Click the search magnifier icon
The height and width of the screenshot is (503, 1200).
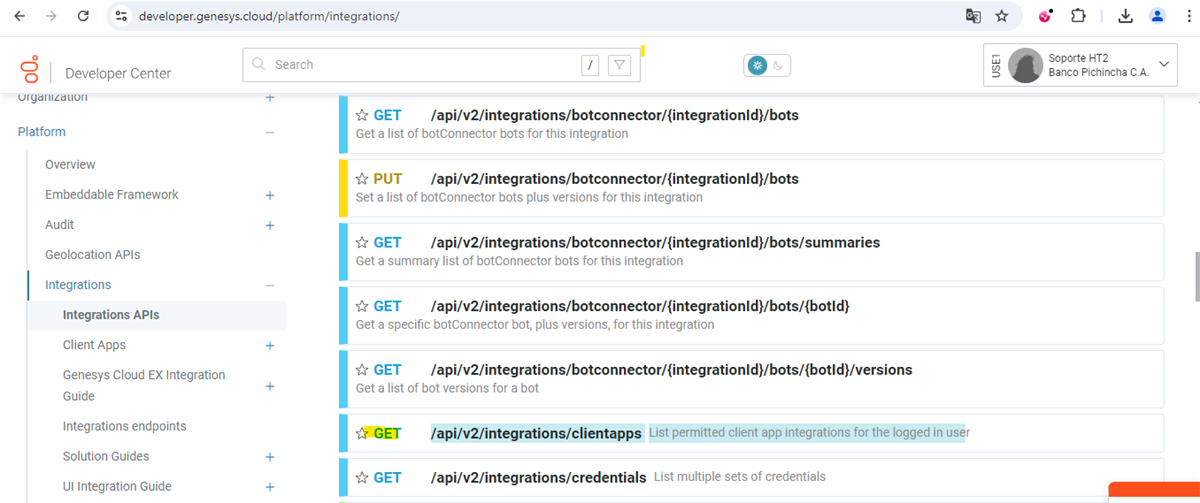260,65
